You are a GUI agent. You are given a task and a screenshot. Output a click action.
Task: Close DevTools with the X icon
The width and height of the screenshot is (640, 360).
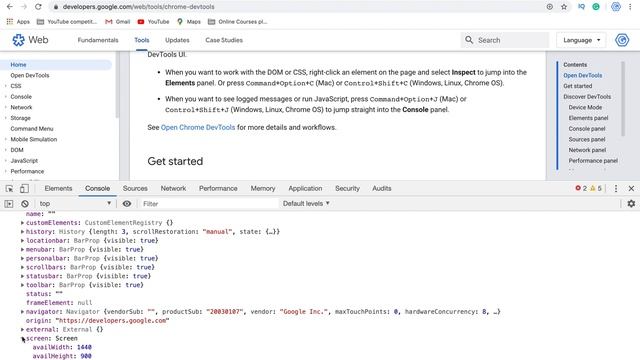(631, 188)
